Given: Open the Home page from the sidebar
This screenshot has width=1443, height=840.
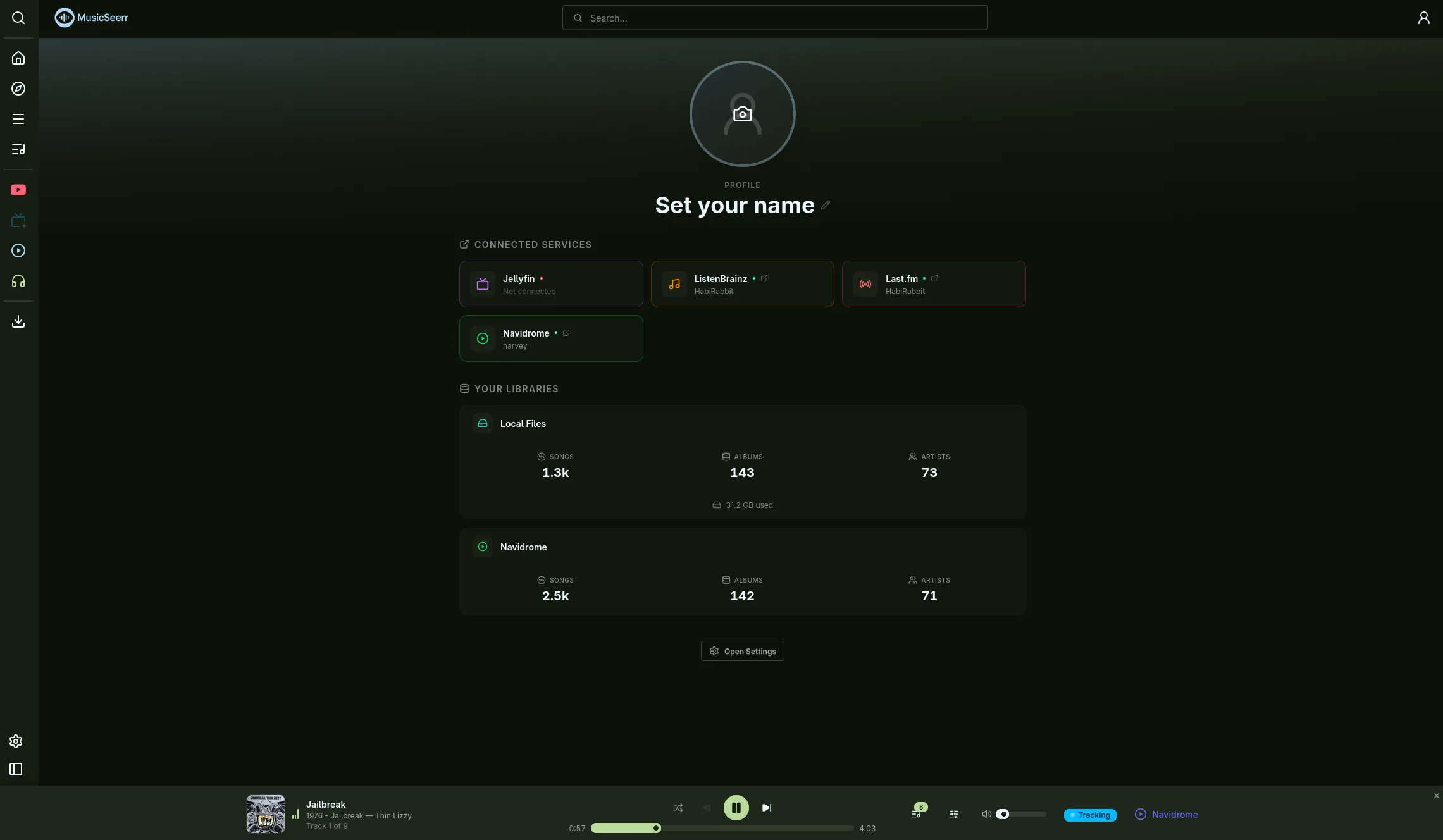Looking at the screenshot, I should click(x=18, y=58).
